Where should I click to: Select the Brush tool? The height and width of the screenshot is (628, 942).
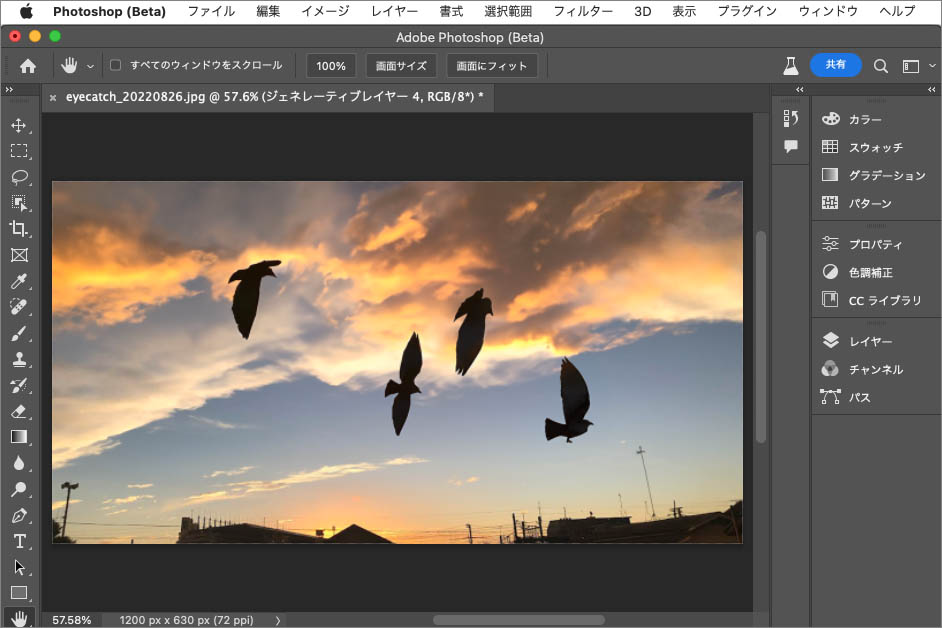pos(19,333)
